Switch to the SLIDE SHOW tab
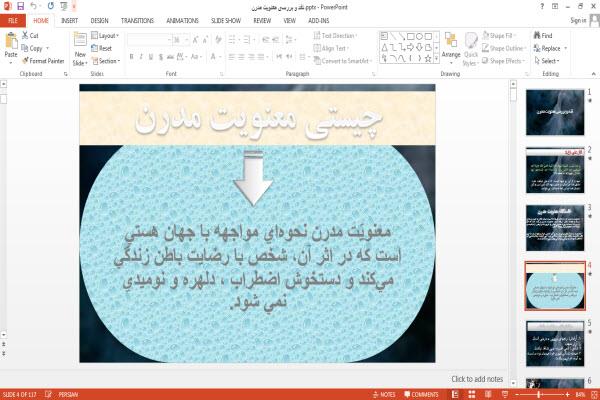The width and height of the screenshot is (600, 400). (x=226, y=21)
